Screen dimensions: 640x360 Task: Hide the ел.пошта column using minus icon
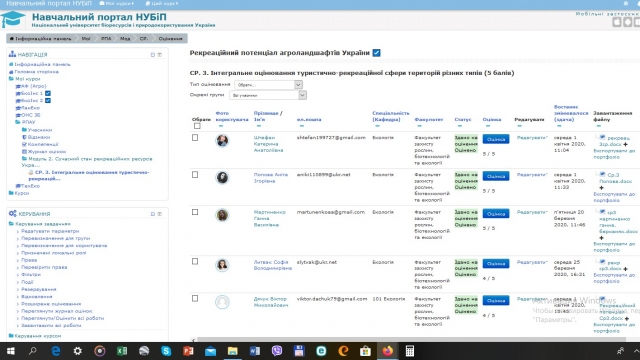[x=302, y=126]
